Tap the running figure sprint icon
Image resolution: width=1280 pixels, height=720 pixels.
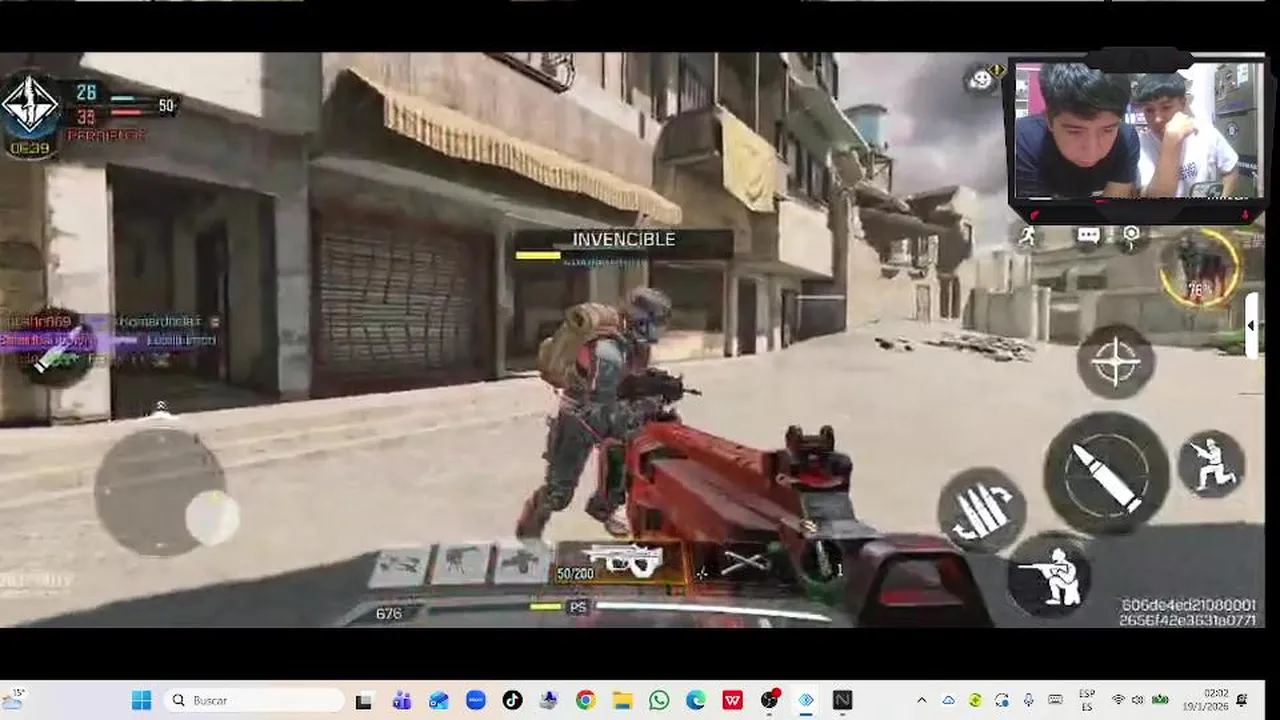pyautogui.click(x=1027, y=235)
